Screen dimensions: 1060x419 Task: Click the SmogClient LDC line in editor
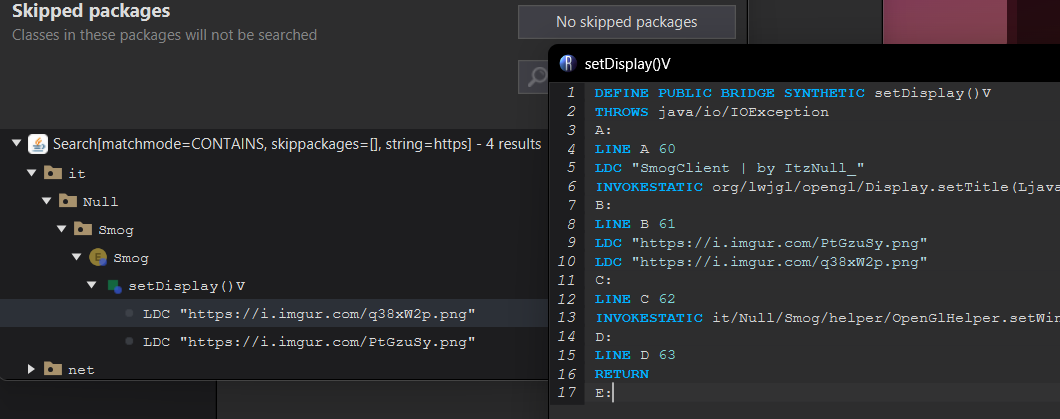(x=729, y=168)
